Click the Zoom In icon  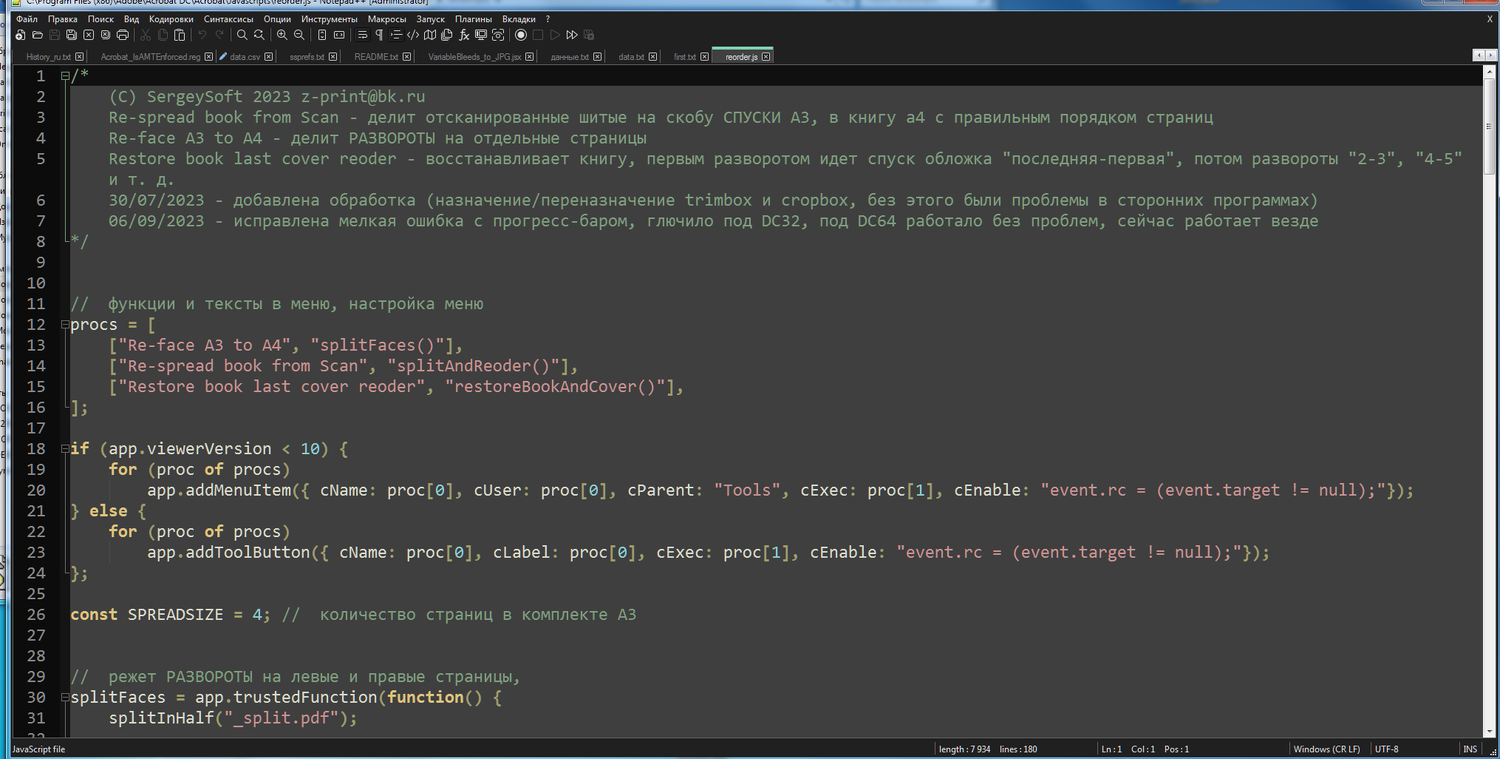282,35
